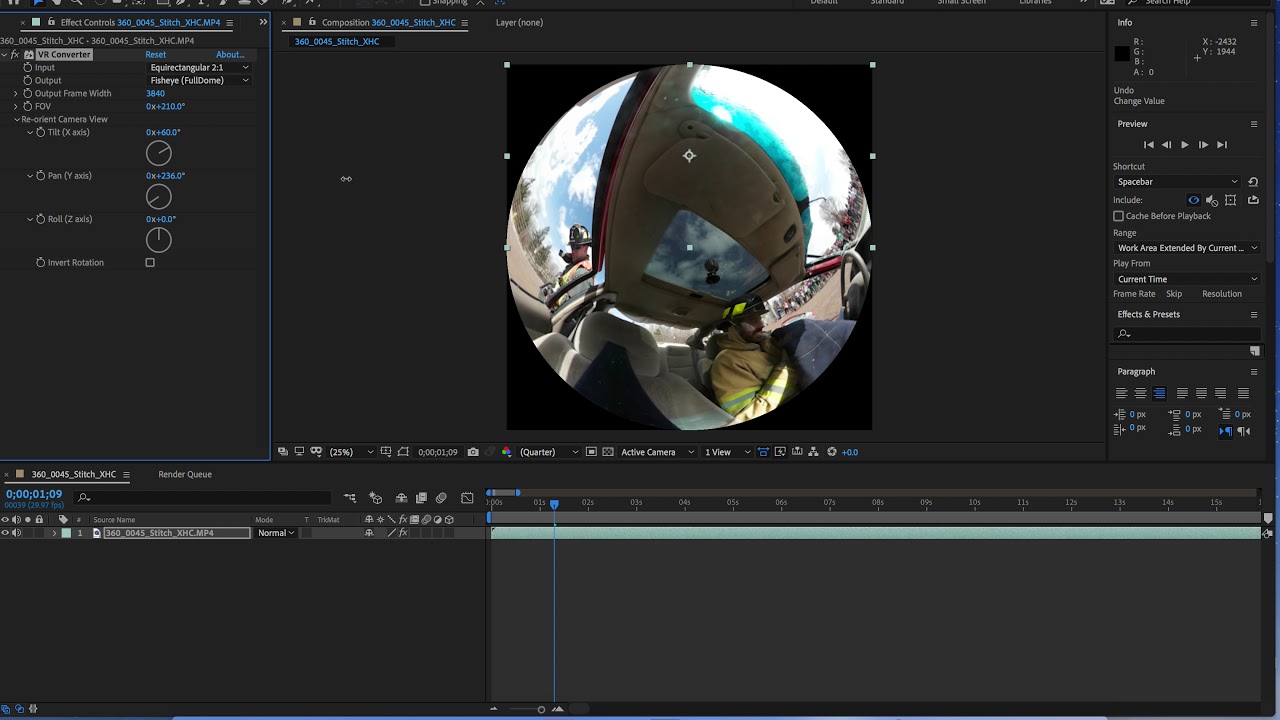Image resolution: width=1280 pixels, height=720 pixels.
Task: Reset the preview shortcut settings icon
Action: pyautogui.click(x=1253, y=182)
